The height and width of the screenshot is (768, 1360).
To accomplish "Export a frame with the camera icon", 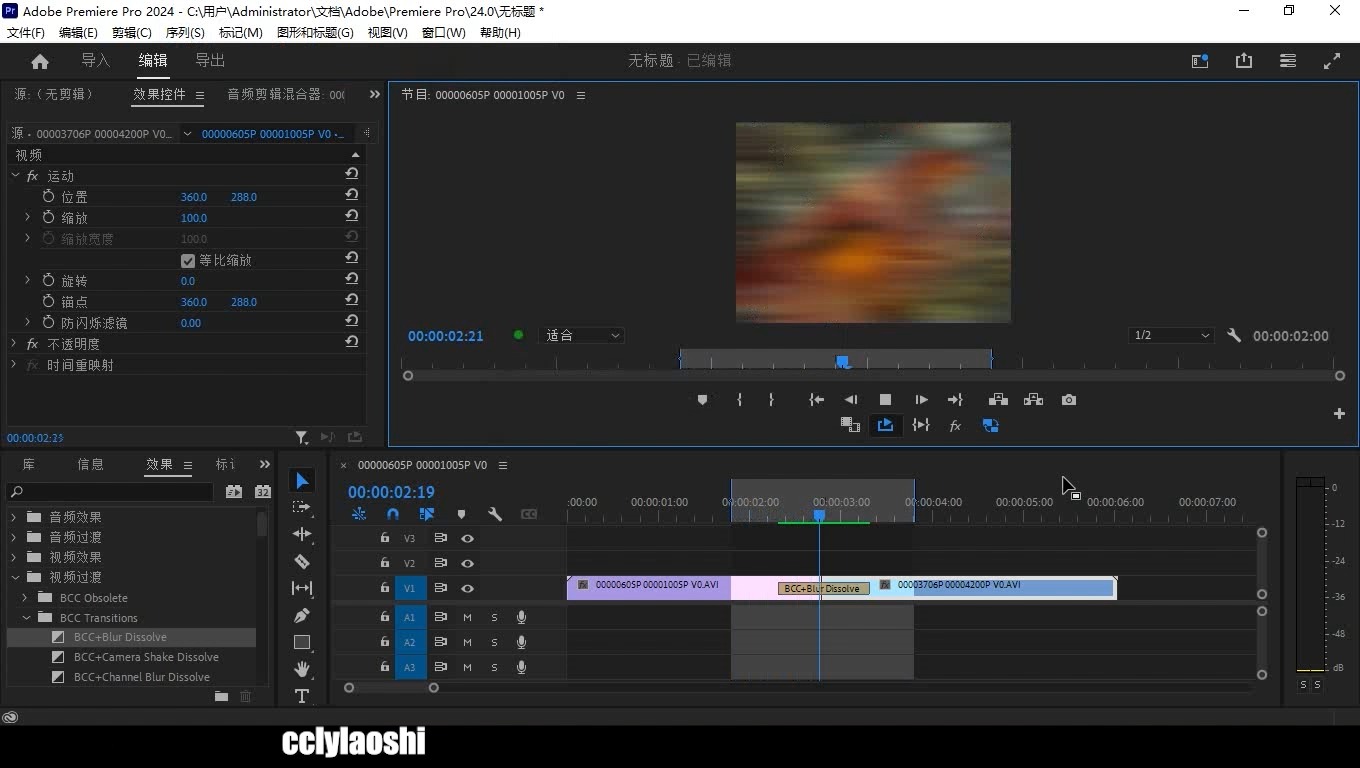I will 1069,400.
